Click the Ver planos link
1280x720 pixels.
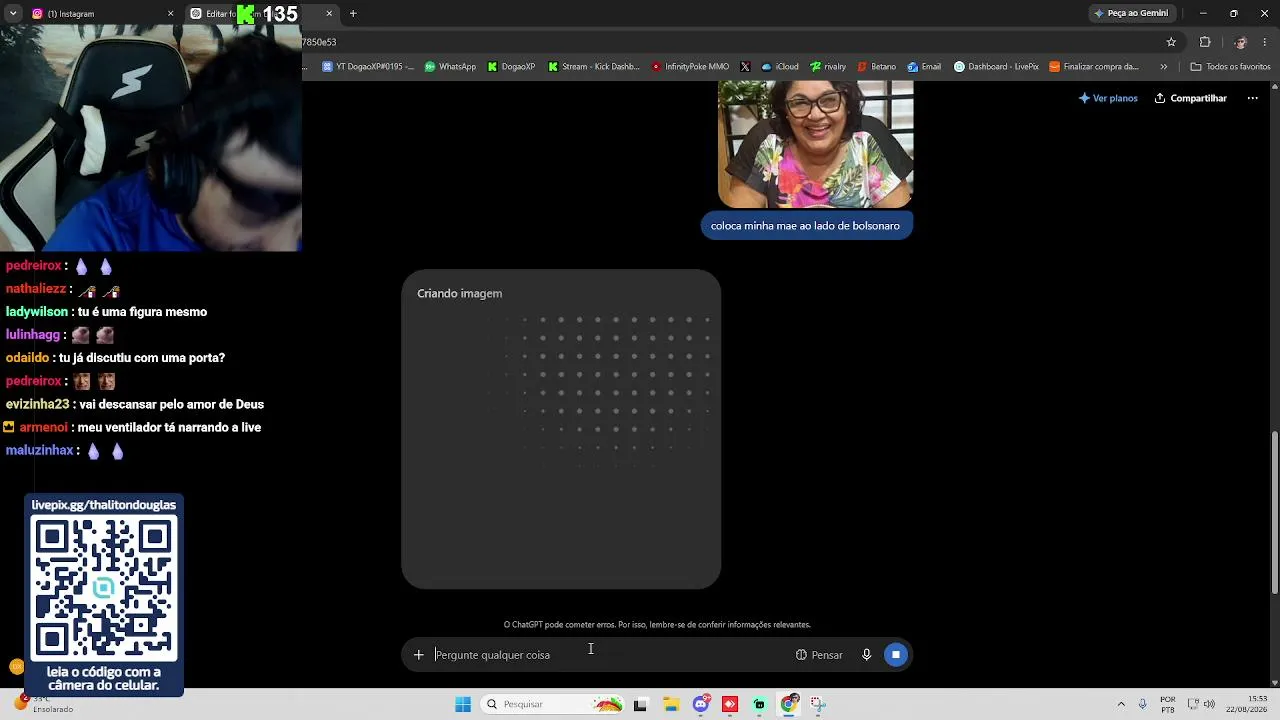tap(1108, 98)
